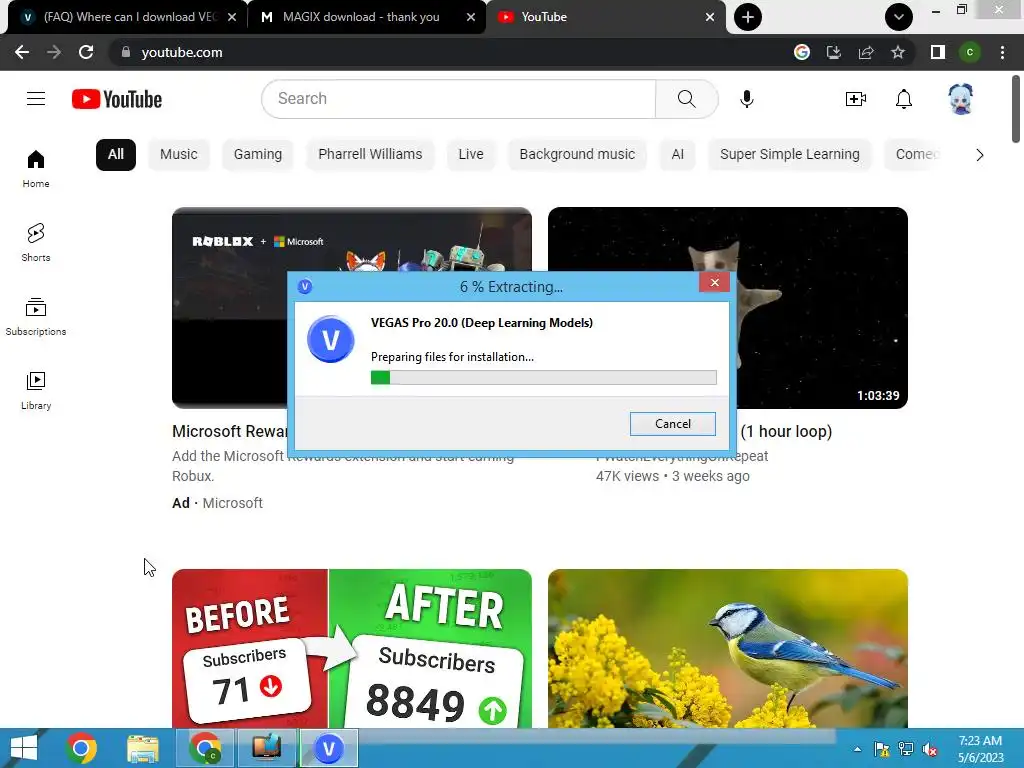
Task: Click the search magnifier button
Action: point(686,99)
